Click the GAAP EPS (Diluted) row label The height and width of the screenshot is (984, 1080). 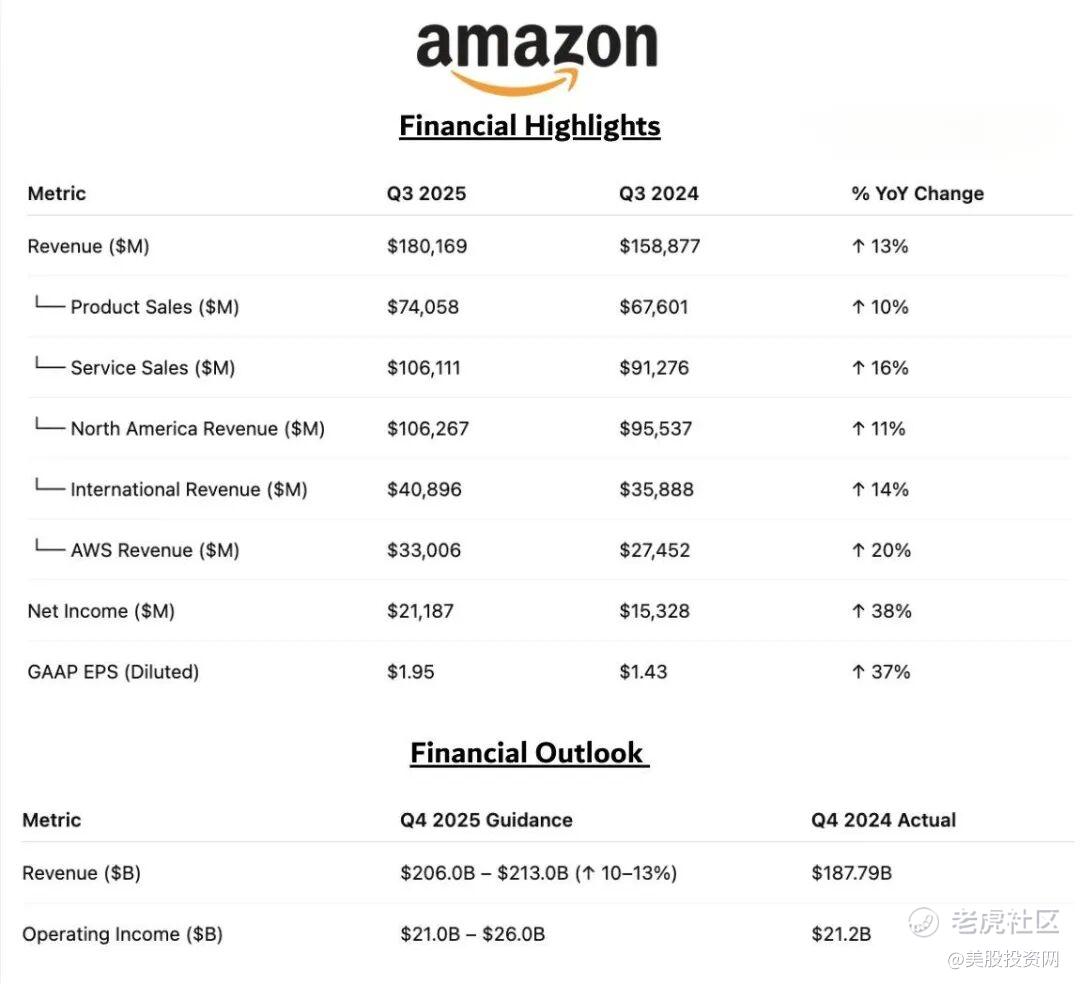113,672
